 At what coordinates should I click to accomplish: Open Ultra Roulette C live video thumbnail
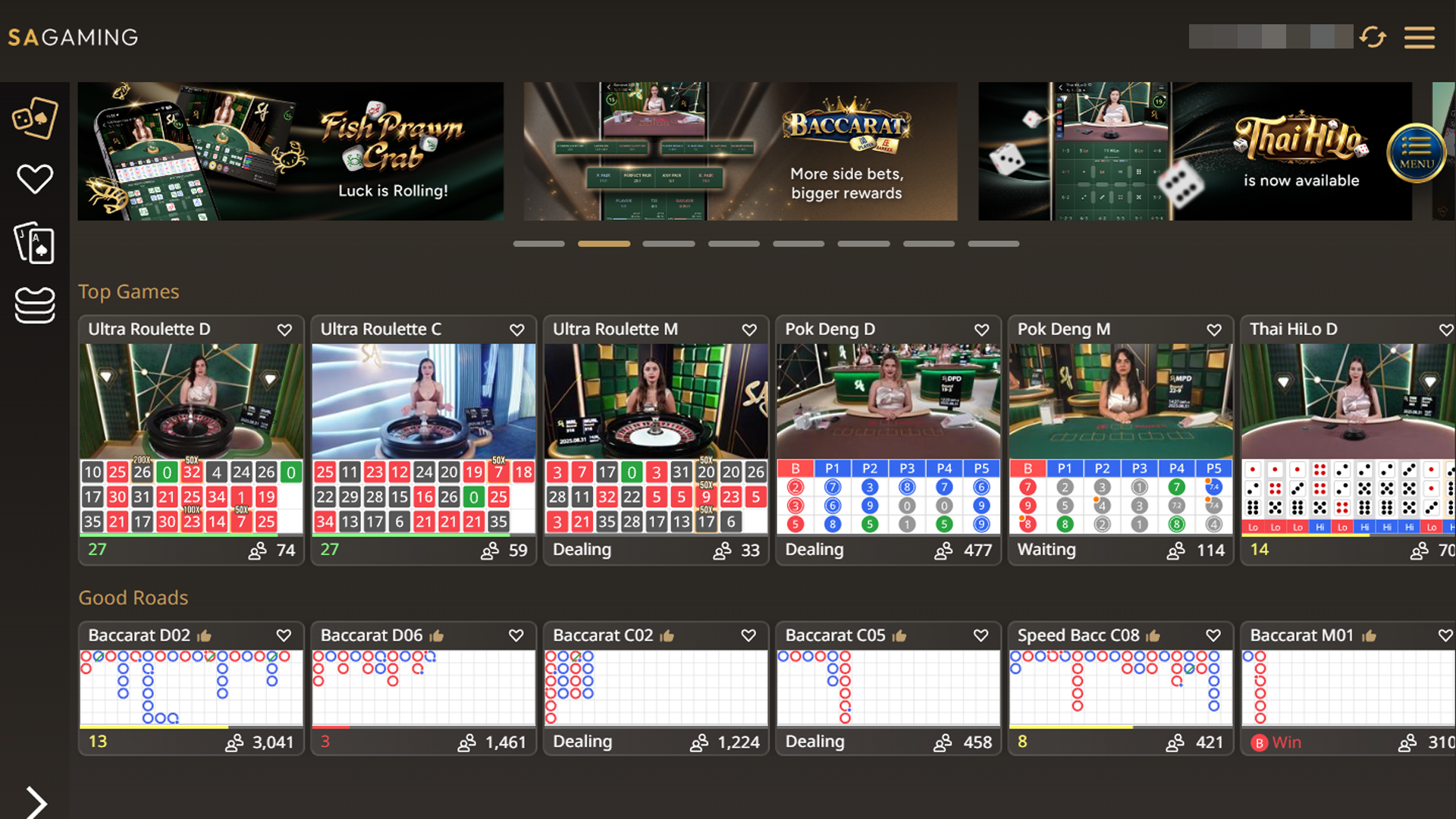pyautogui.click(x=423, y=401)
